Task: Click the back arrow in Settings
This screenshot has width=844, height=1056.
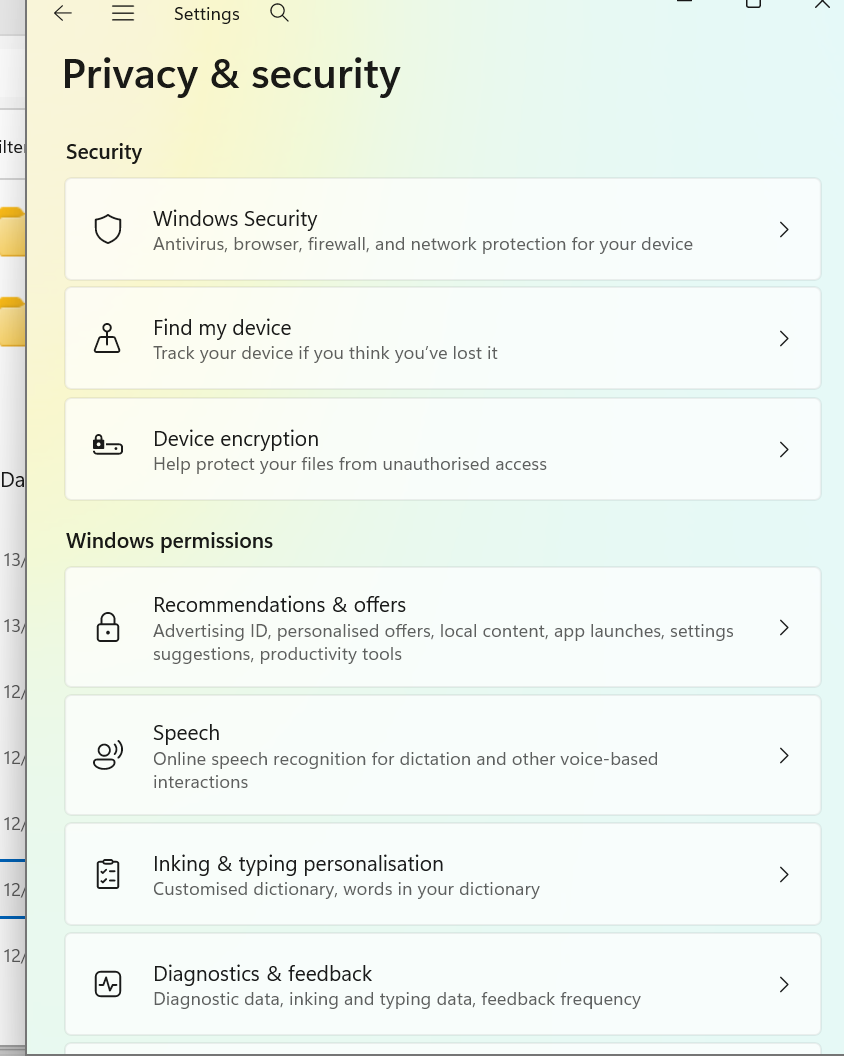Action: [63, 13]
